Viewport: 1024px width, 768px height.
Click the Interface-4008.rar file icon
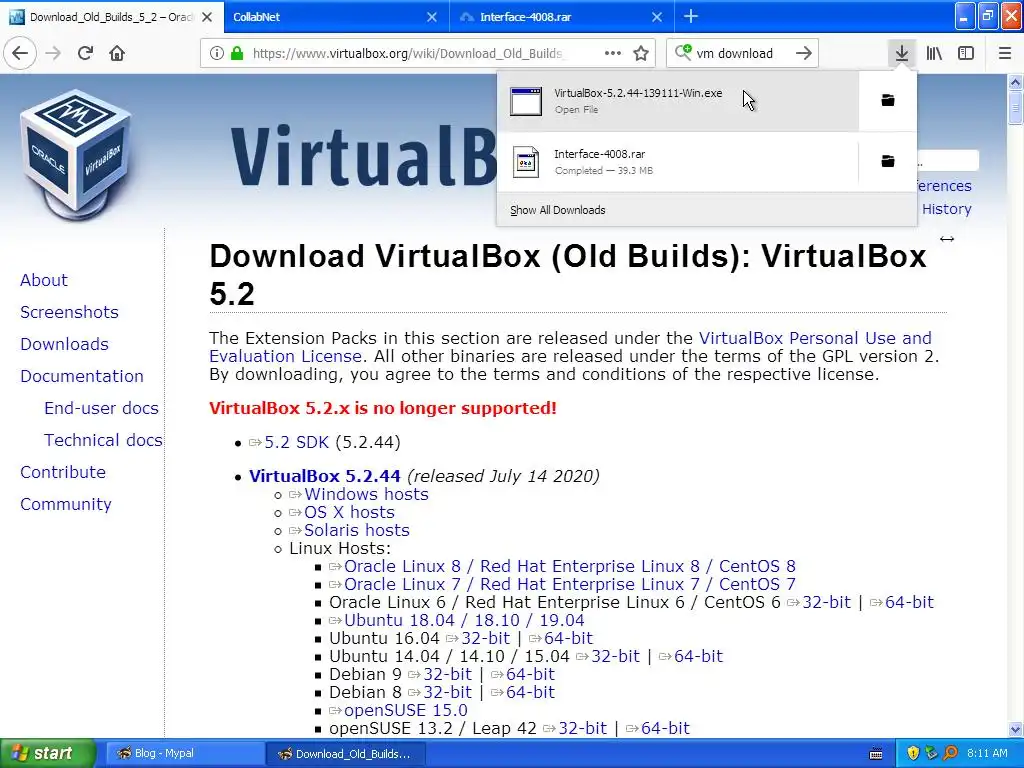[526, 162]
